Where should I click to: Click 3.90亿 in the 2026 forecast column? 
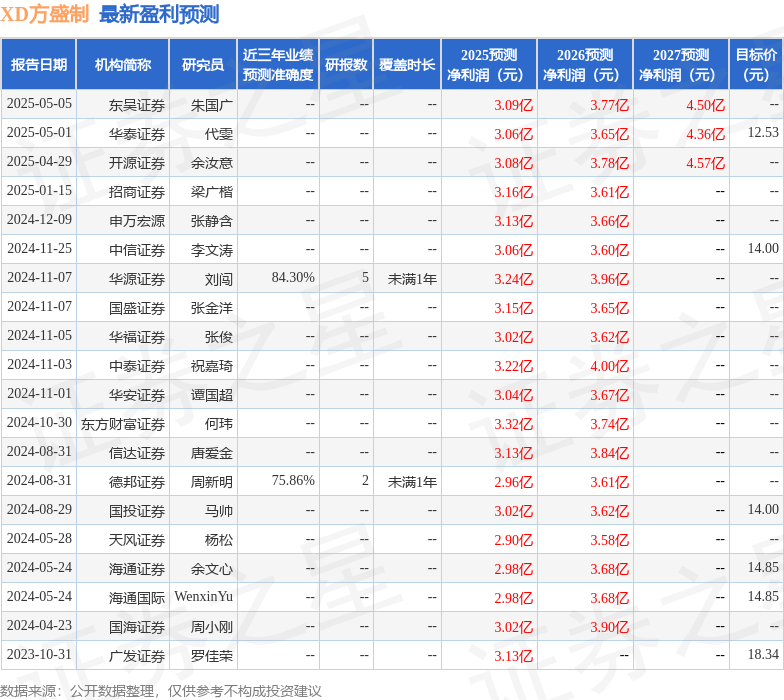[610, 627]
